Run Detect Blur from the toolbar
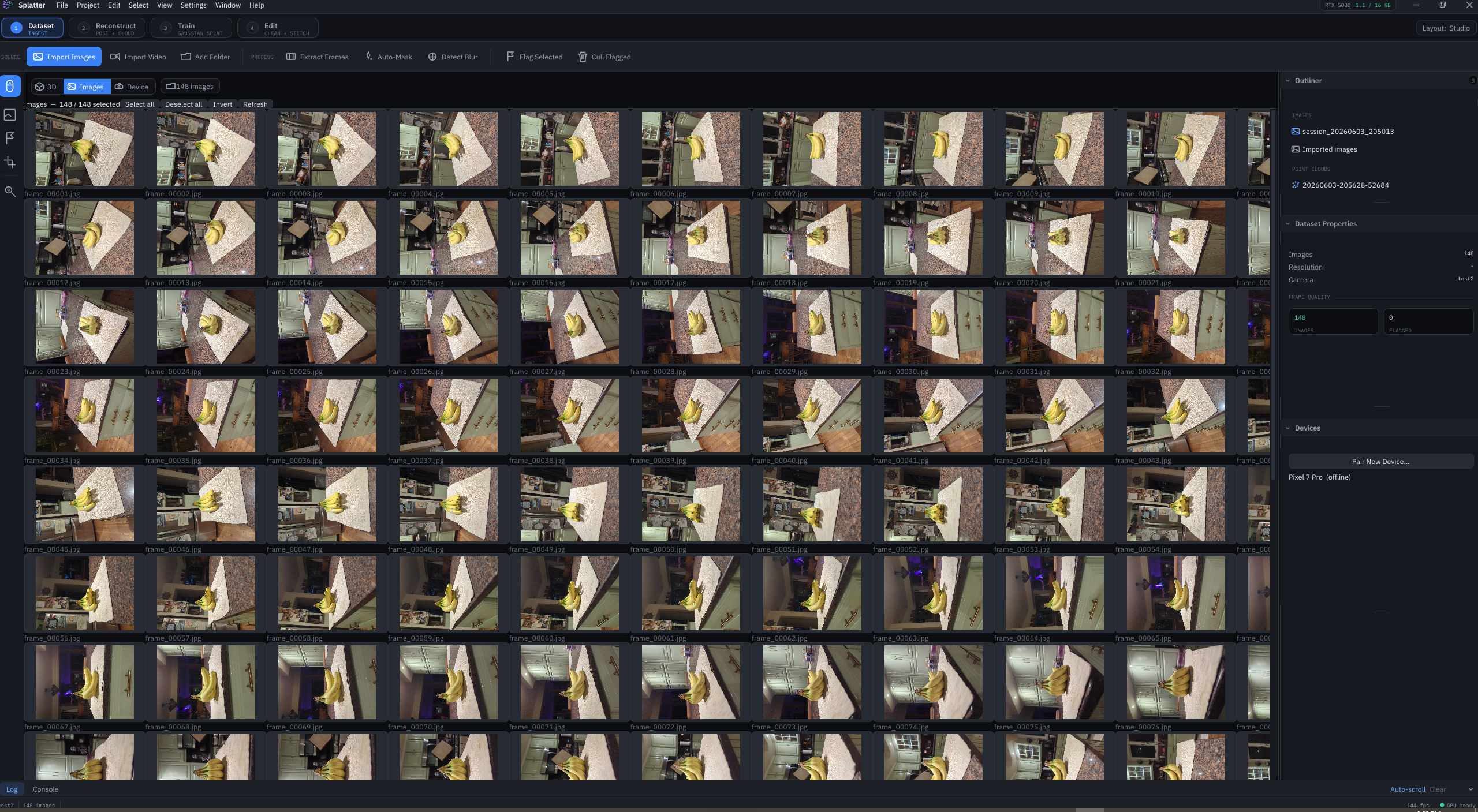 pyautogui.click(x=453, y=57)
